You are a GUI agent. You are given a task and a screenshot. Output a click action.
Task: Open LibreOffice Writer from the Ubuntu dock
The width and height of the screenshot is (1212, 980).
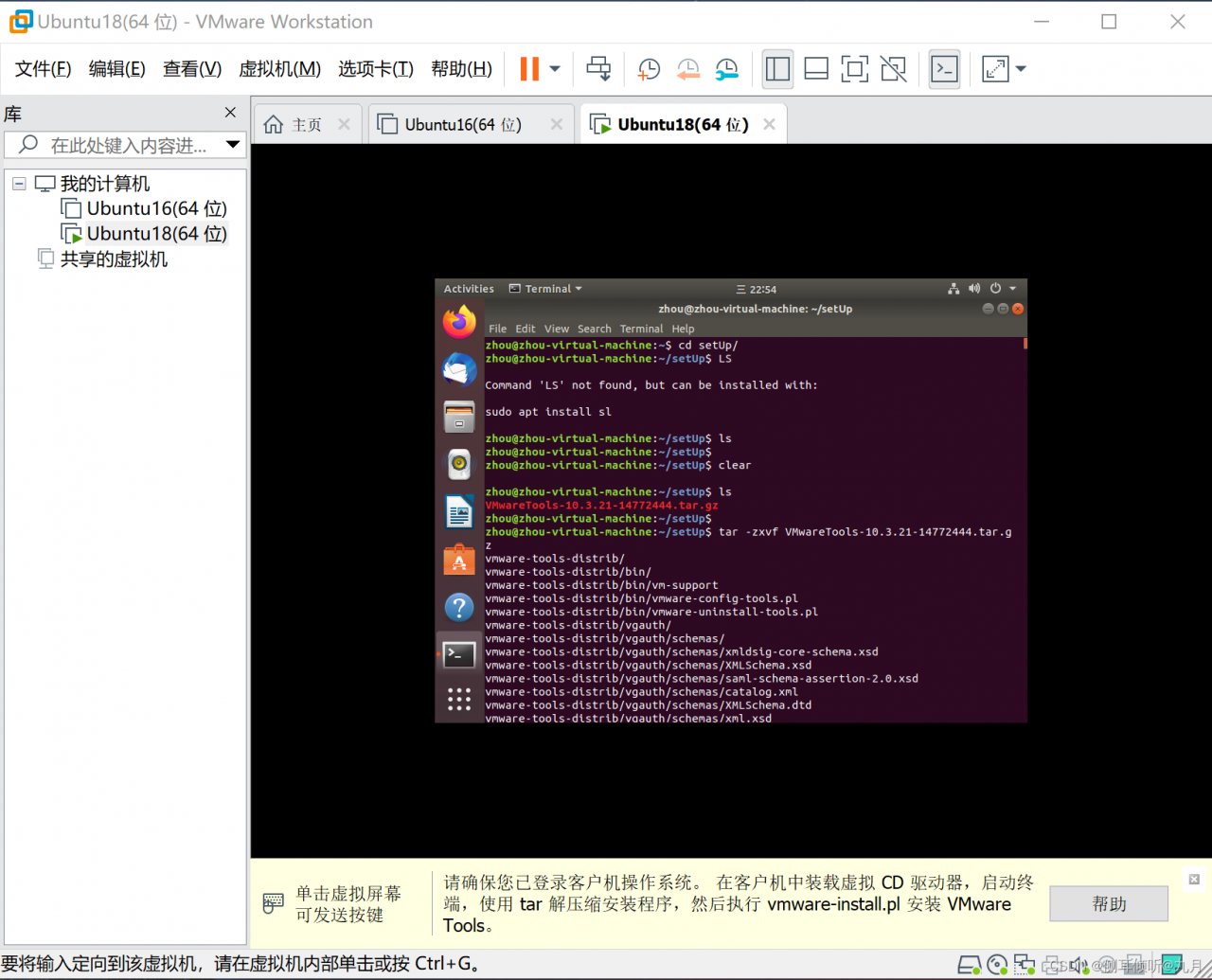[x=459, y=512]
